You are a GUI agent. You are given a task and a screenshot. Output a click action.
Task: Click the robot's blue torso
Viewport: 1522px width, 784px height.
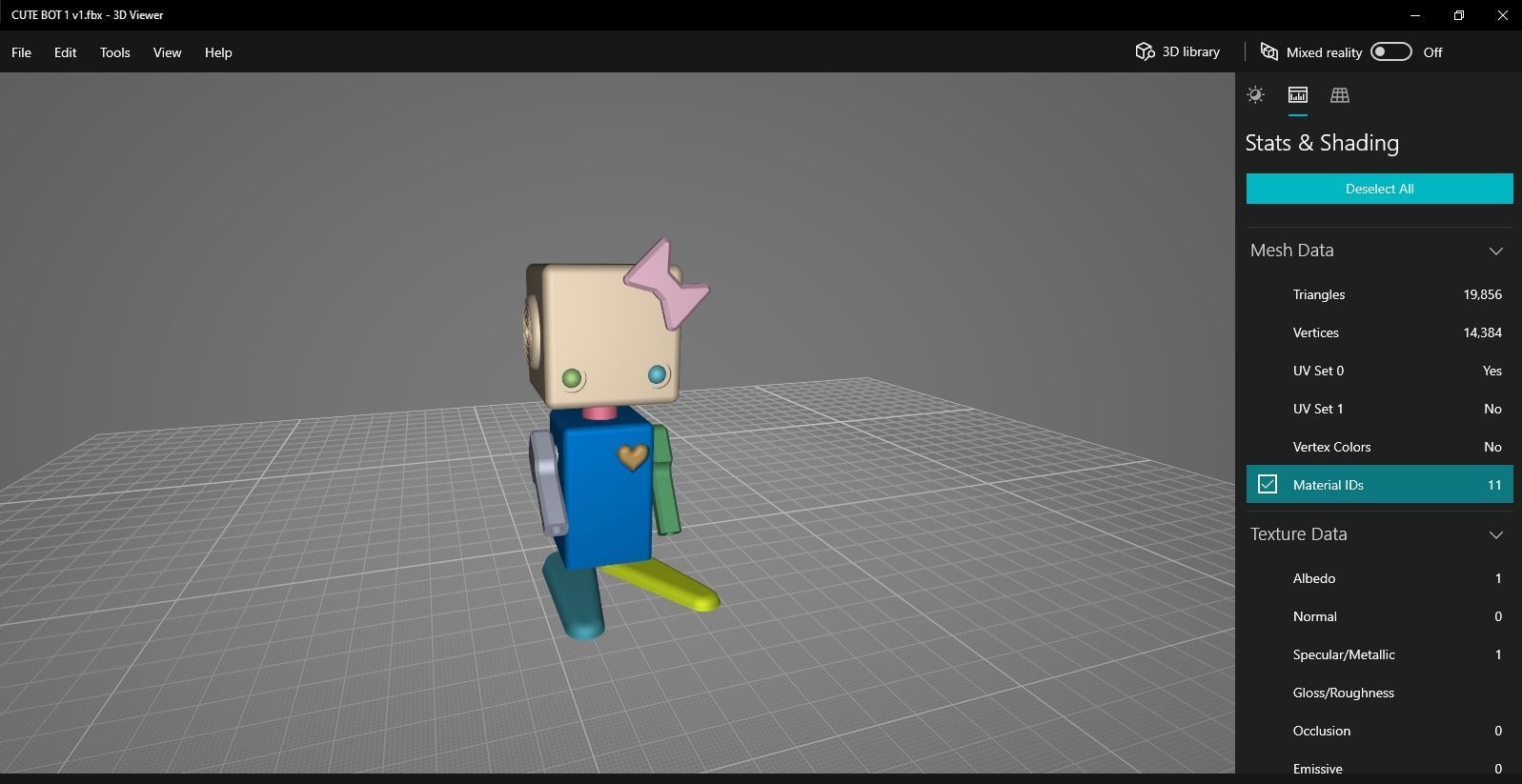point(602,495)
